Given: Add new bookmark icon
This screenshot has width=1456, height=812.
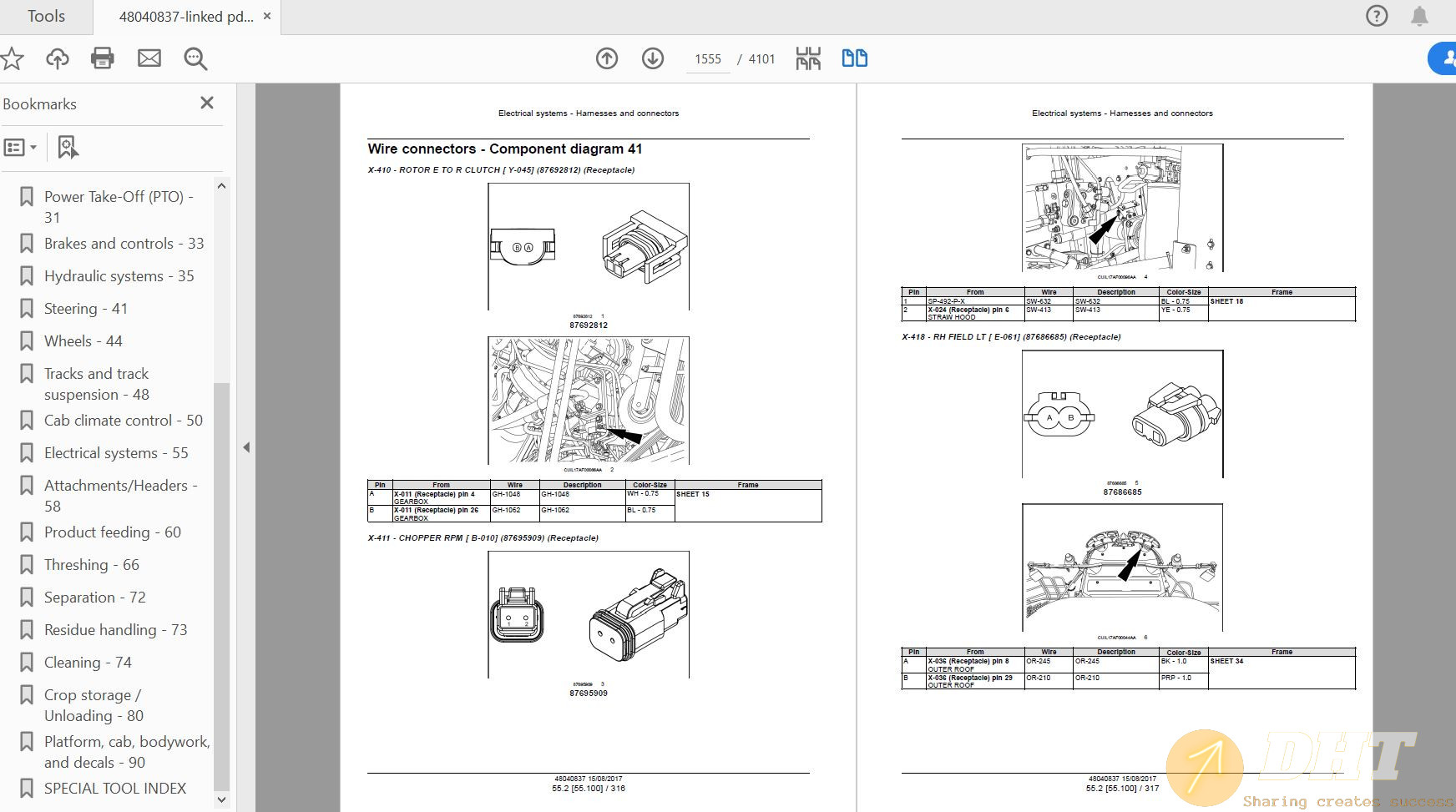Looking at the screenshot, I should click(68, 148).
